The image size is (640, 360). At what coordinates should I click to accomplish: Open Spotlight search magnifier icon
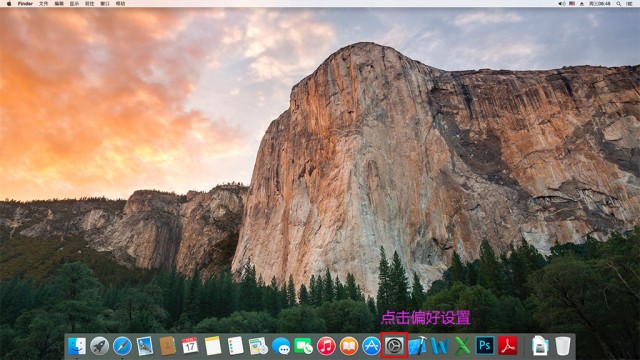click(x=619, y=3)
